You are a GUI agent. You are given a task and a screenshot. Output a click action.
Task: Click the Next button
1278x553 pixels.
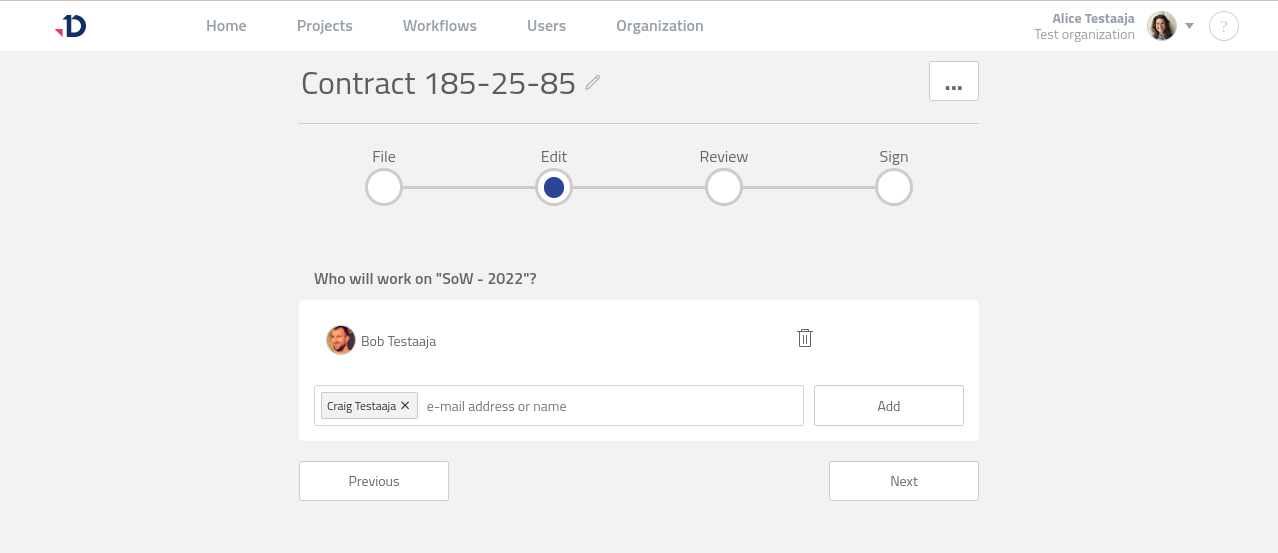click(903, 481)
